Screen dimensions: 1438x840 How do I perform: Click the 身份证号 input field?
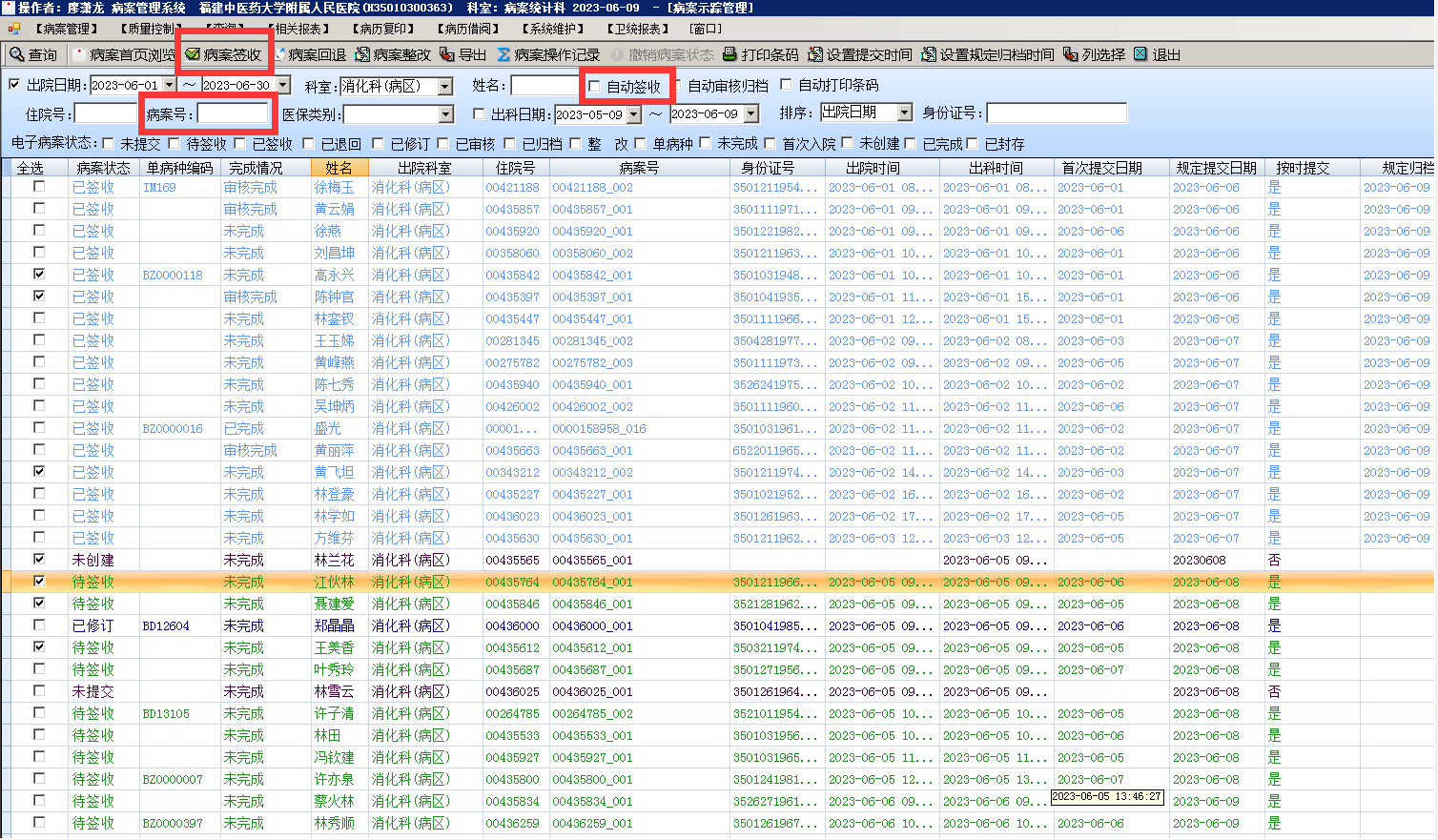pos(1056,113)
